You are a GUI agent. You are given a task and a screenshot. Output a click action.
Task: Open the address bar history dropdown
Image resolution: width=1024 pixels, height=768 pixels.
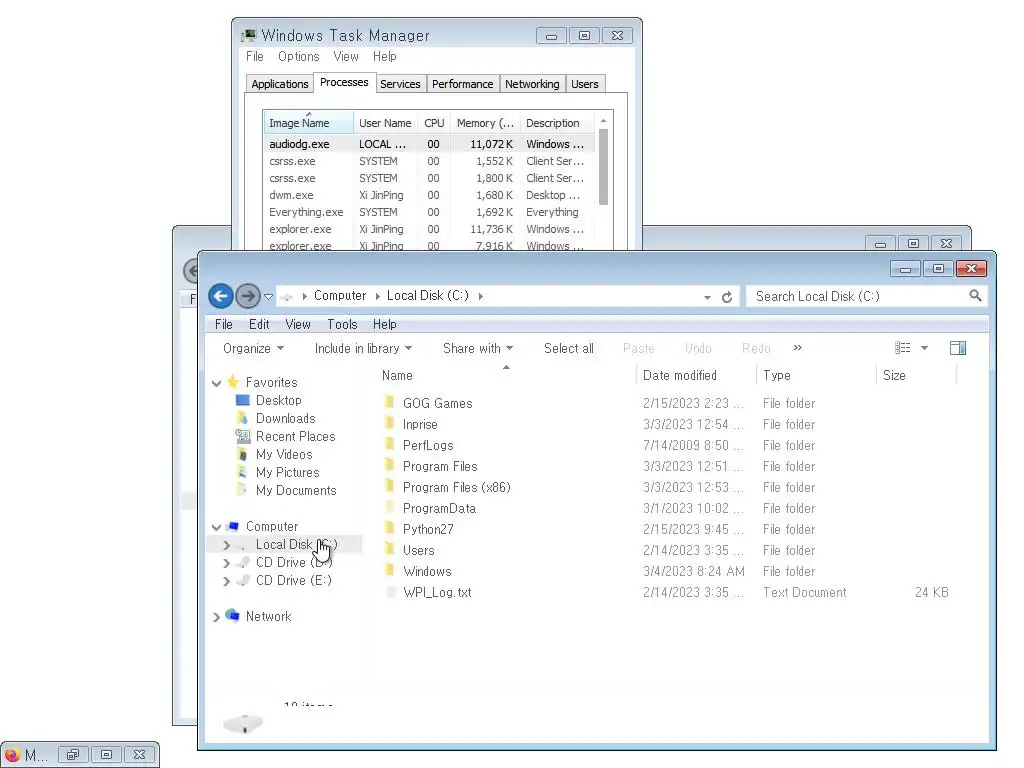click(707, 297)
